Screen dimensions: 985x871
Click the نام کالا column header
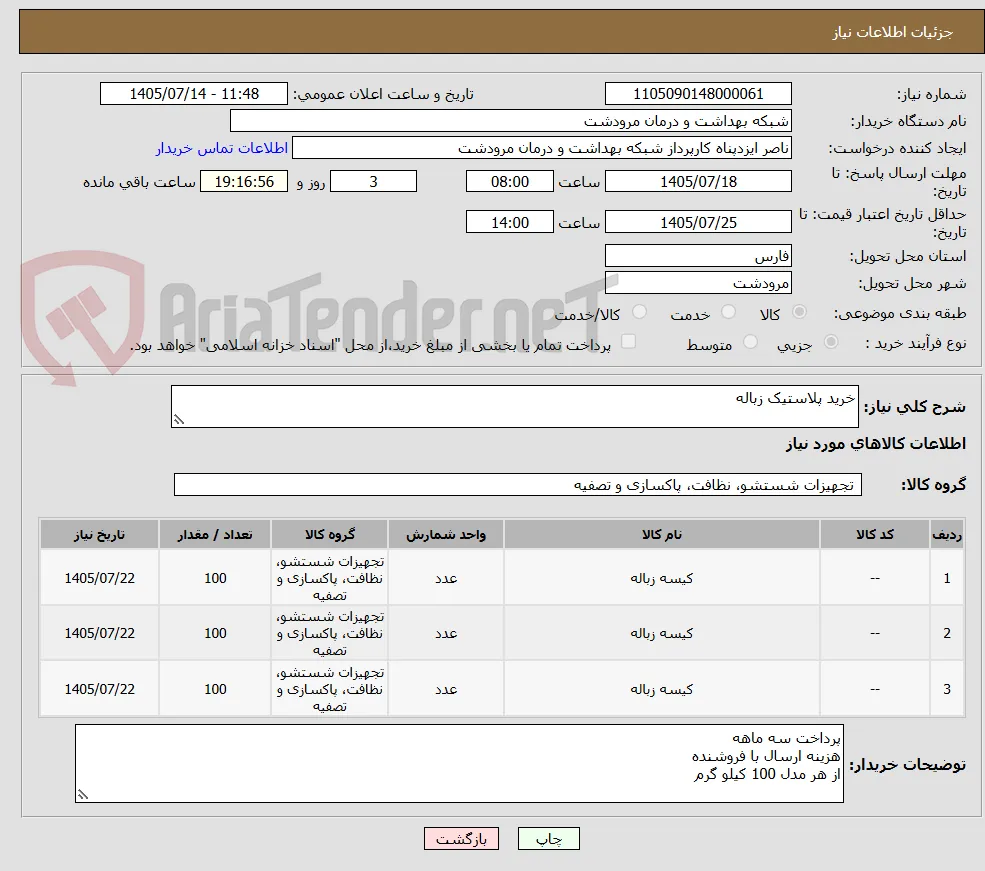pos(661,534)
